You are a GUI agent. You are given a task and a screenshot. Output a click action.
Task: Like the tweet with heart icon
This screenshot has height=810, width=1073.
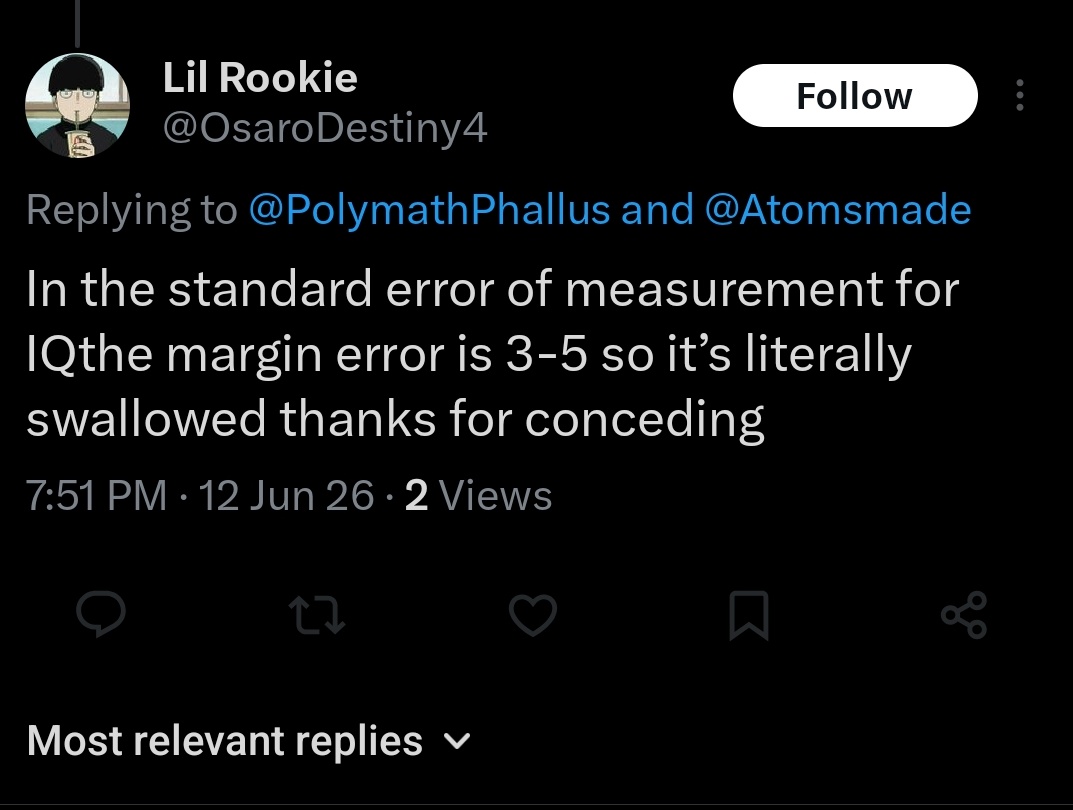(533, 614)
